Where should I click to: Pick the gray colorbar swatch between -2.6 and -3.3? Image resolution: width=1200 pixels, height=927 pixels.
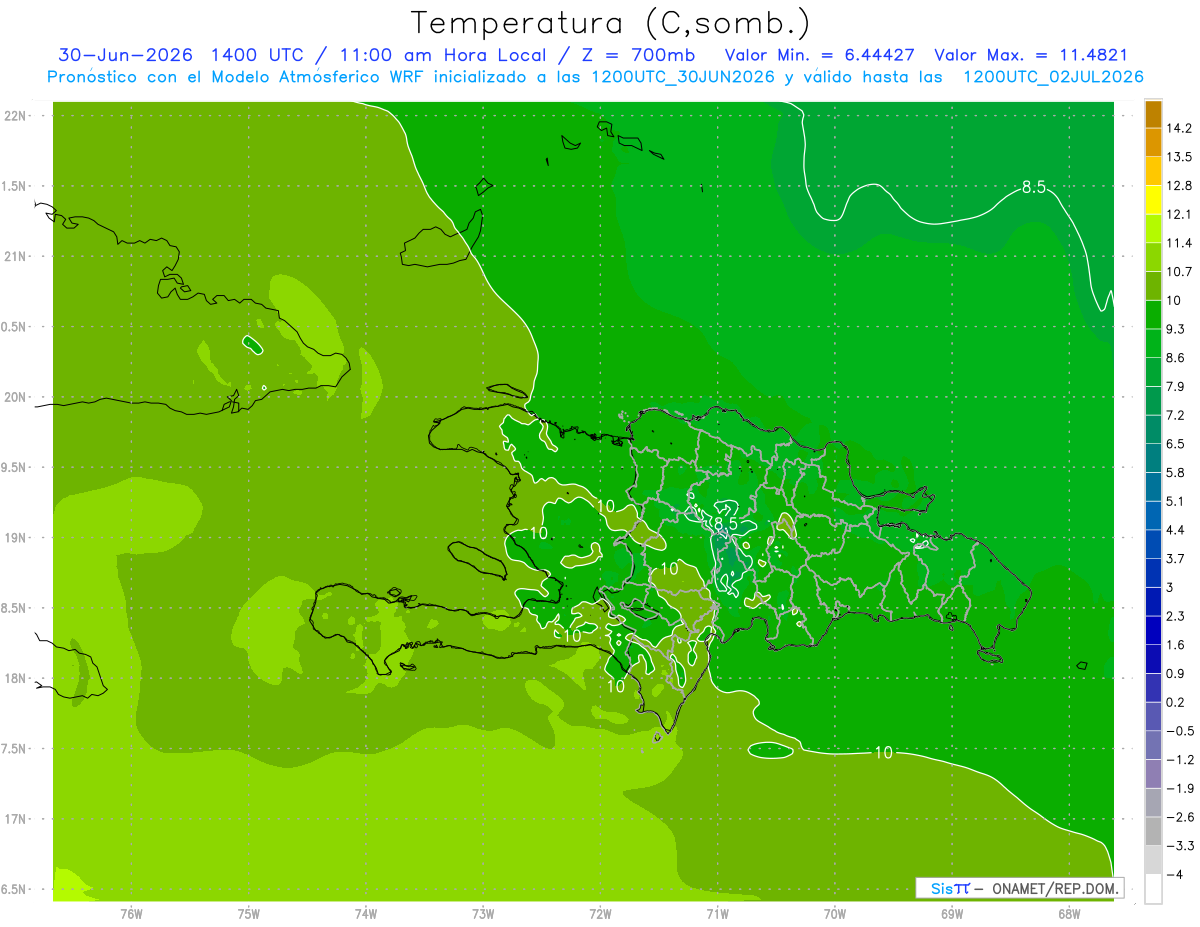1153,831
